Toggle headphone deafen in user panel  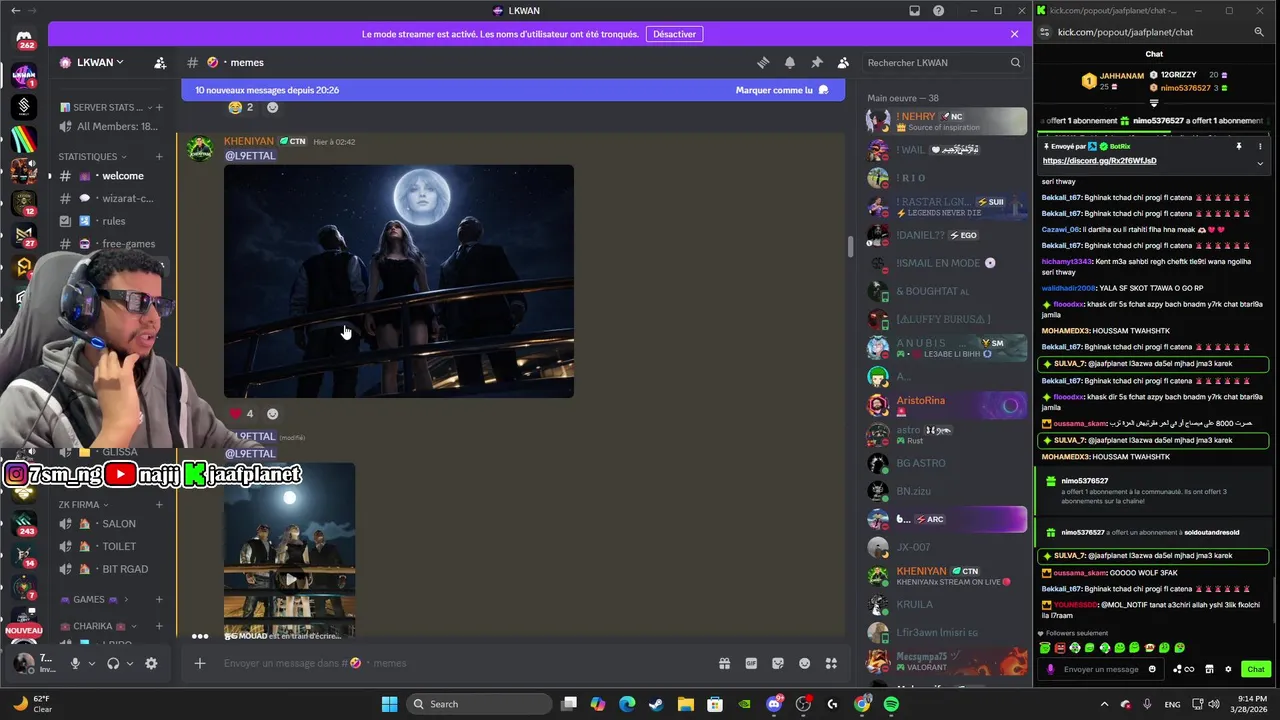tap(113, 663)
